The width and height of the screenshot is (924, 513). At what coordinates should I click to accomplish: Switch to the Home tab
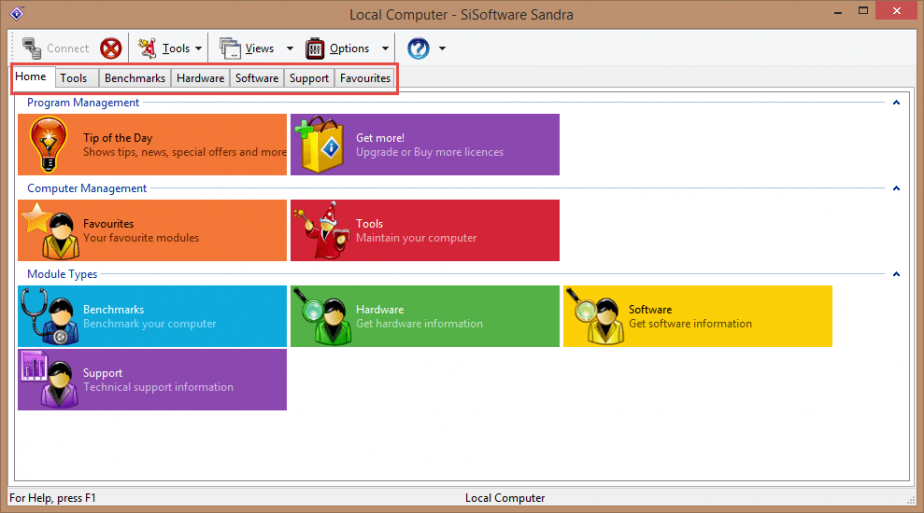click(x=31, y=77)
